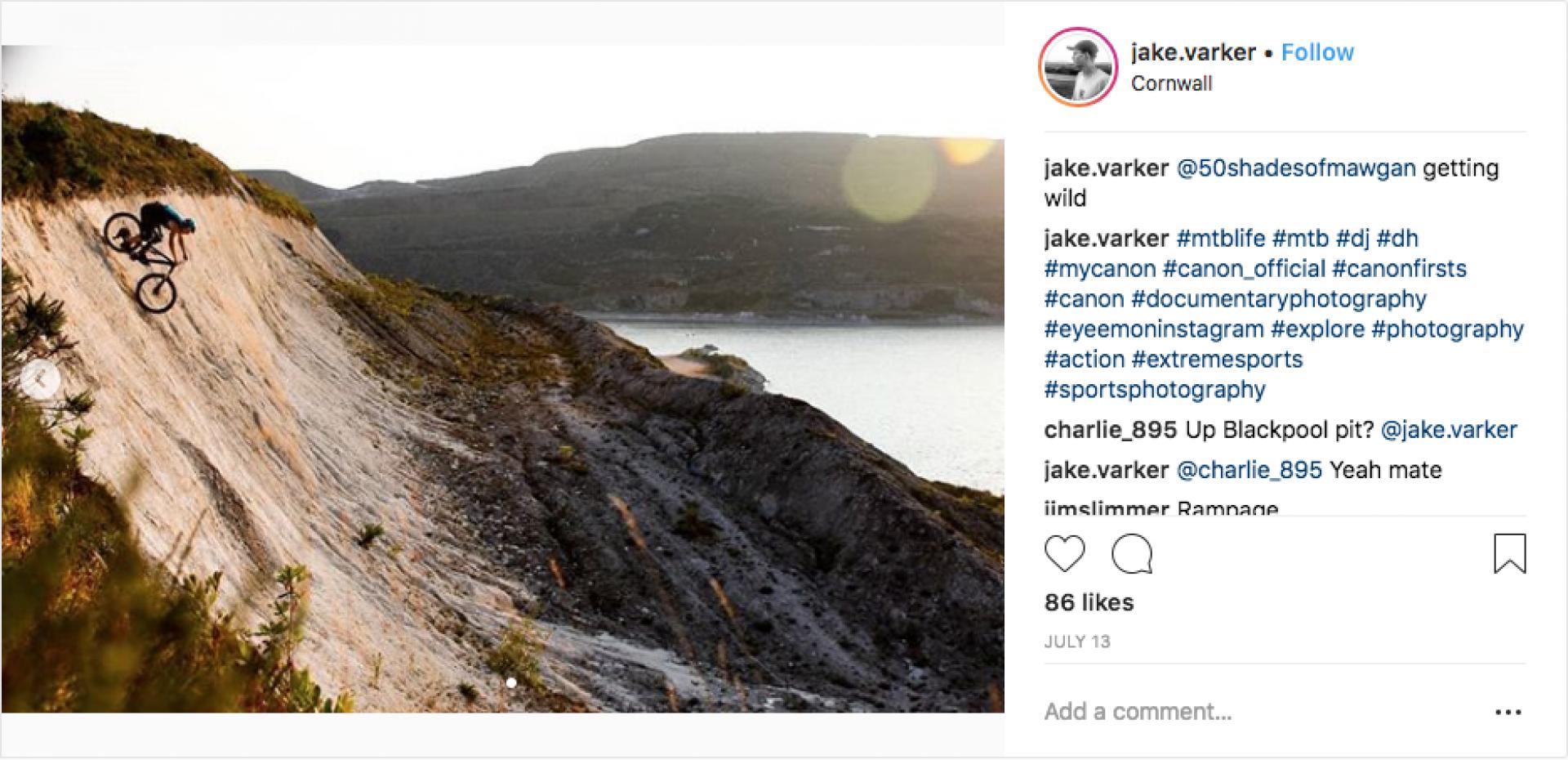Go to previous photo with left arrow
This screenshot has height=760, width=1568.
pos(38,379)
